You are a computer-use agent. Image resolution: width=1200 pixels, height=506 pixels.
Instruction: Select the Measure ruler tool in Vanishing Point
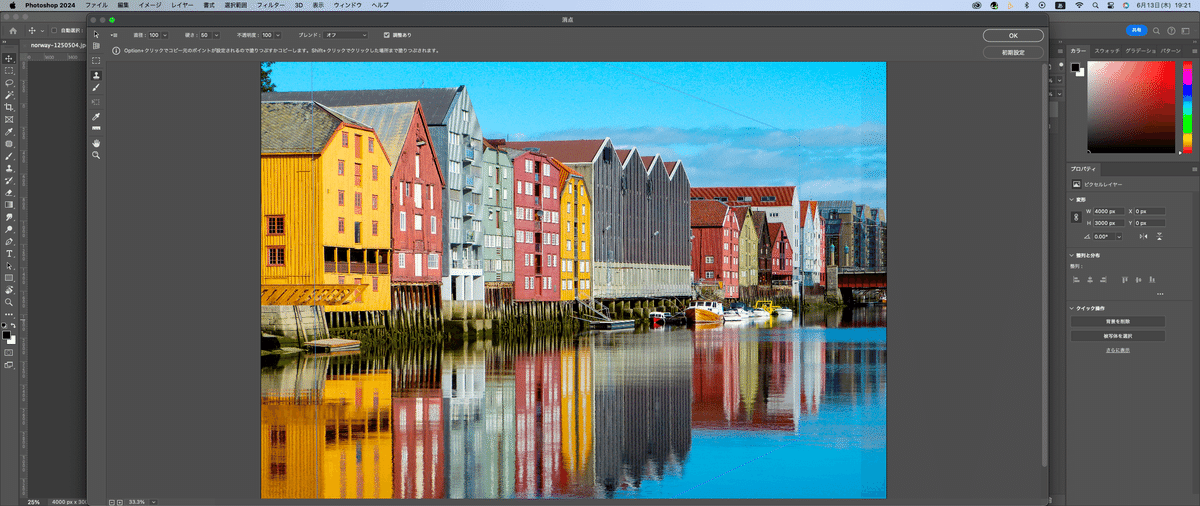[96, 129]
